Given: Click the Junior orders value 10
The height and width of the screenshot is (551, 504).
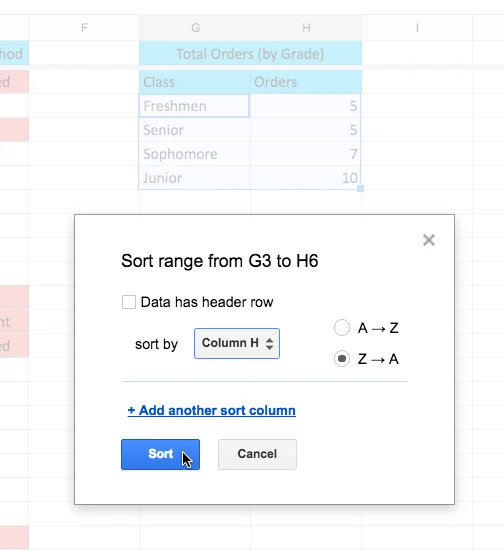Looking at the screenshot, I should [306, 178].
